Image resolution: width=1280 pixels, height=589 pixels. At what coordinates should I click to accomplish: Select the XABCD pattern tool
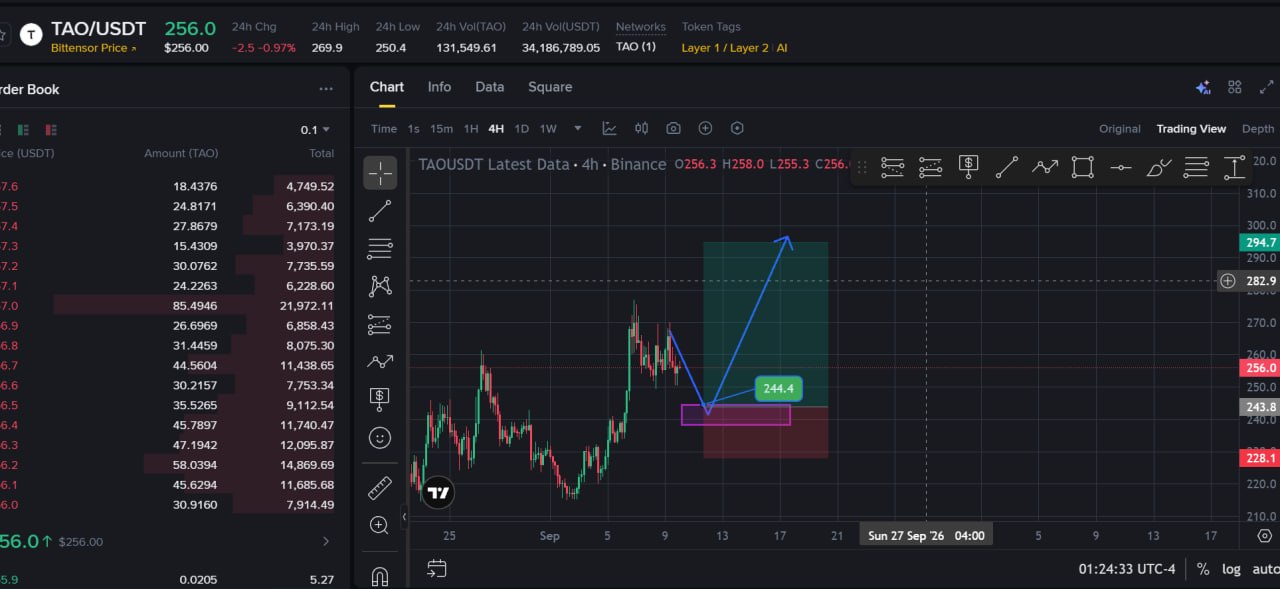tap(380, 286)
